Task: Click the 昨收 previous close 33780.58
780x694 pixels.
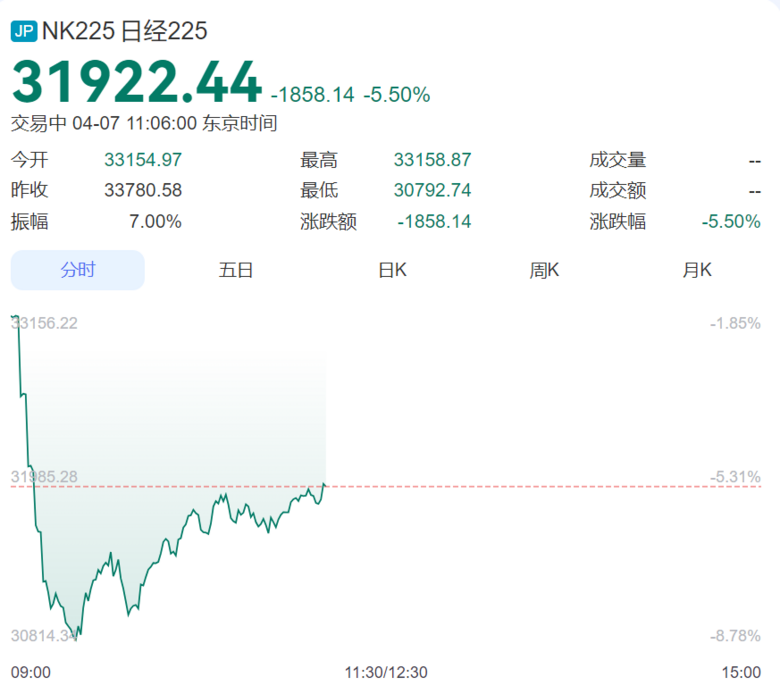Action: 143,190
